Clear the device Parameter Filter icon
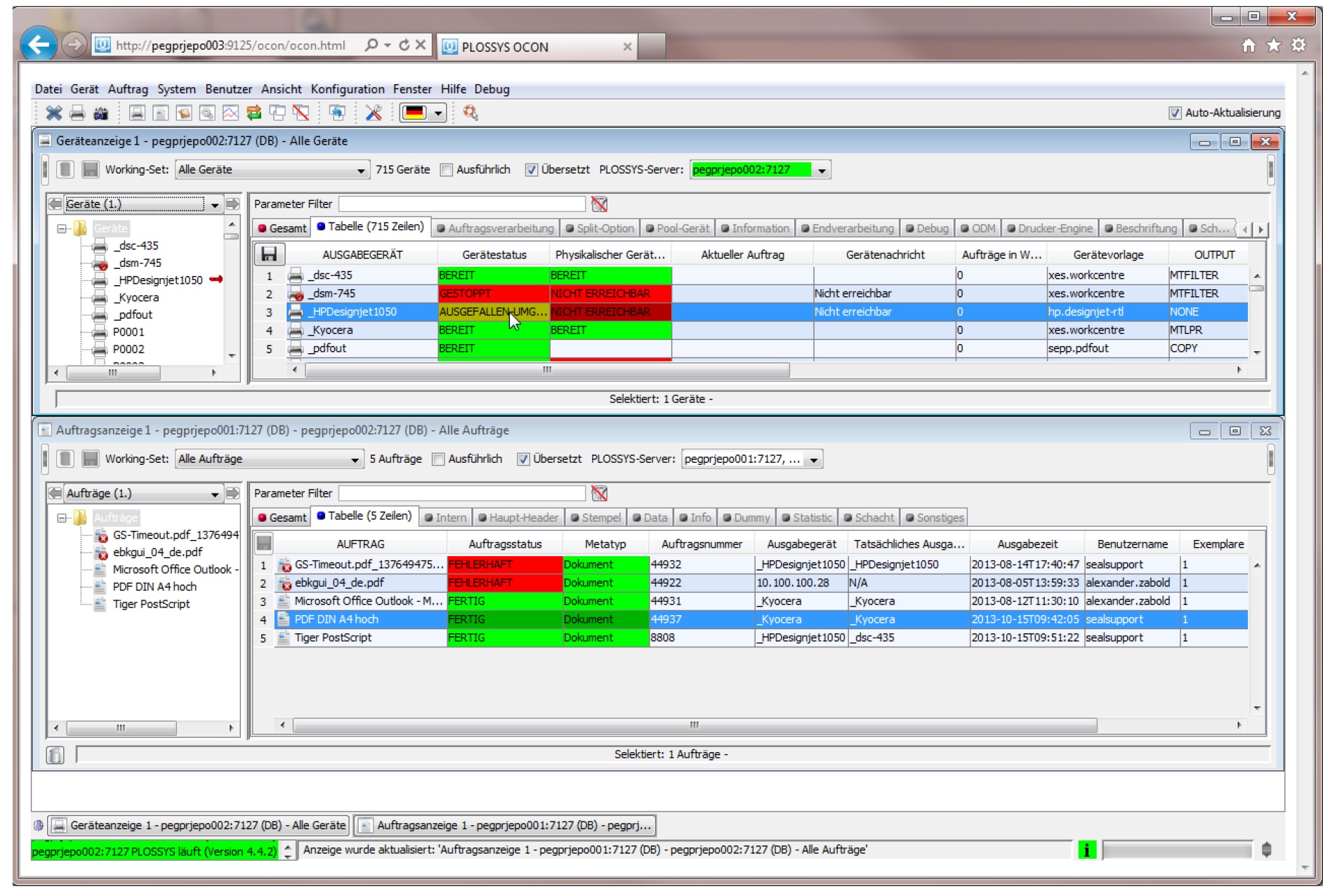 [599, 204]
